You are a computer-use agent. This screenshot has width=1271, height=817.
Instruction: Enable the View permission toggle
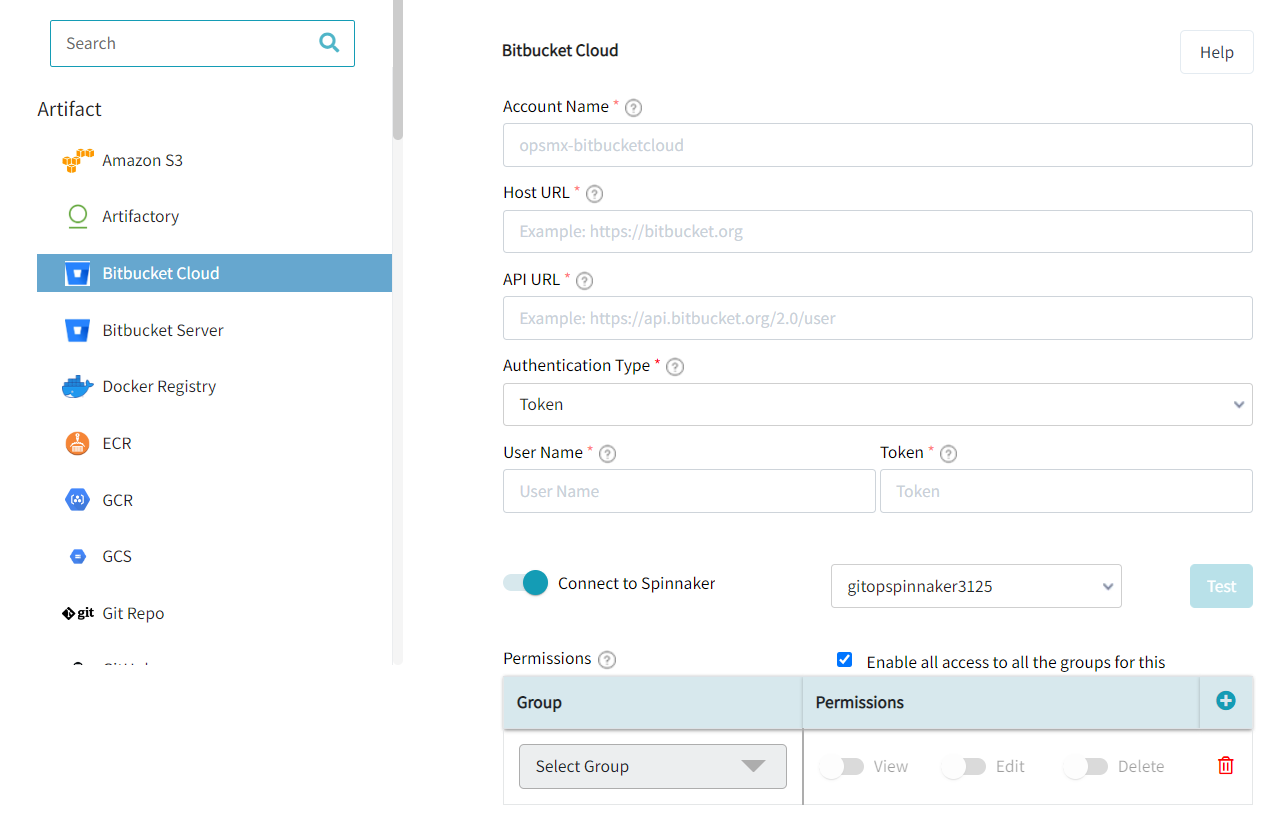843,765
